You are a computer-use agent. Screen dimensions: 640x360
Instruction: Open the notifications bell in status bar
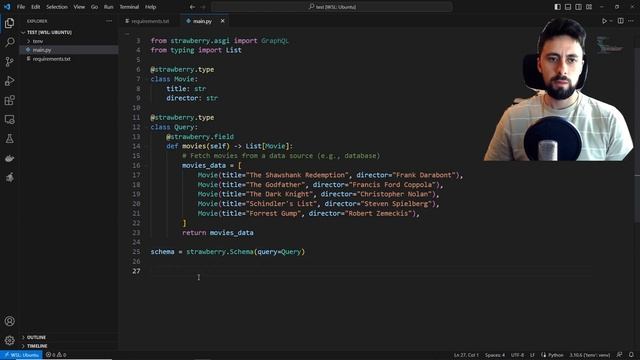631,355
